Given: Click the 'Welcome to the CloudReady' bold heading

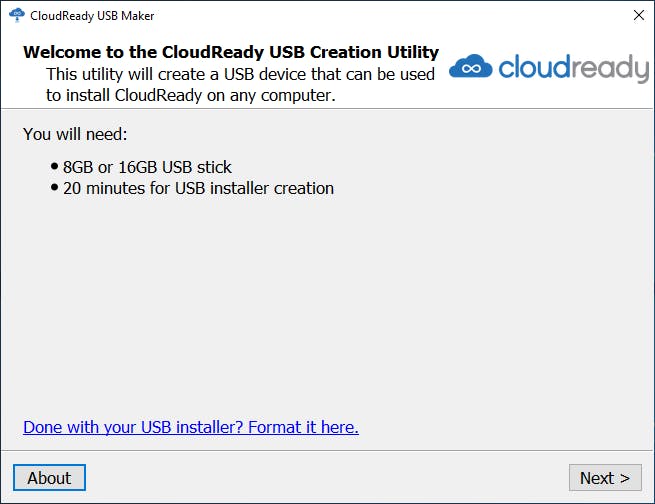Looking at the screenshot, I should (230, 52).
